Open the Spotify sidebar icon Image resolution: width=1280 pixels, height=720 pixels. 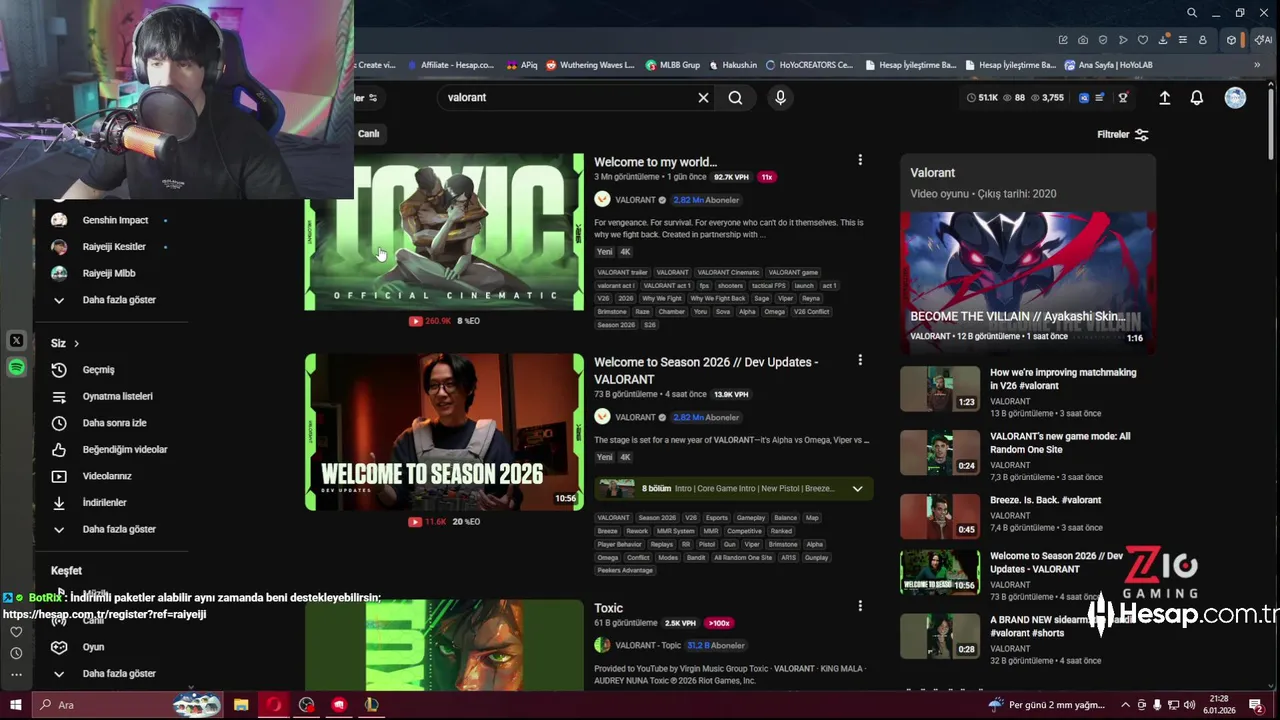[x=16, y=368]
